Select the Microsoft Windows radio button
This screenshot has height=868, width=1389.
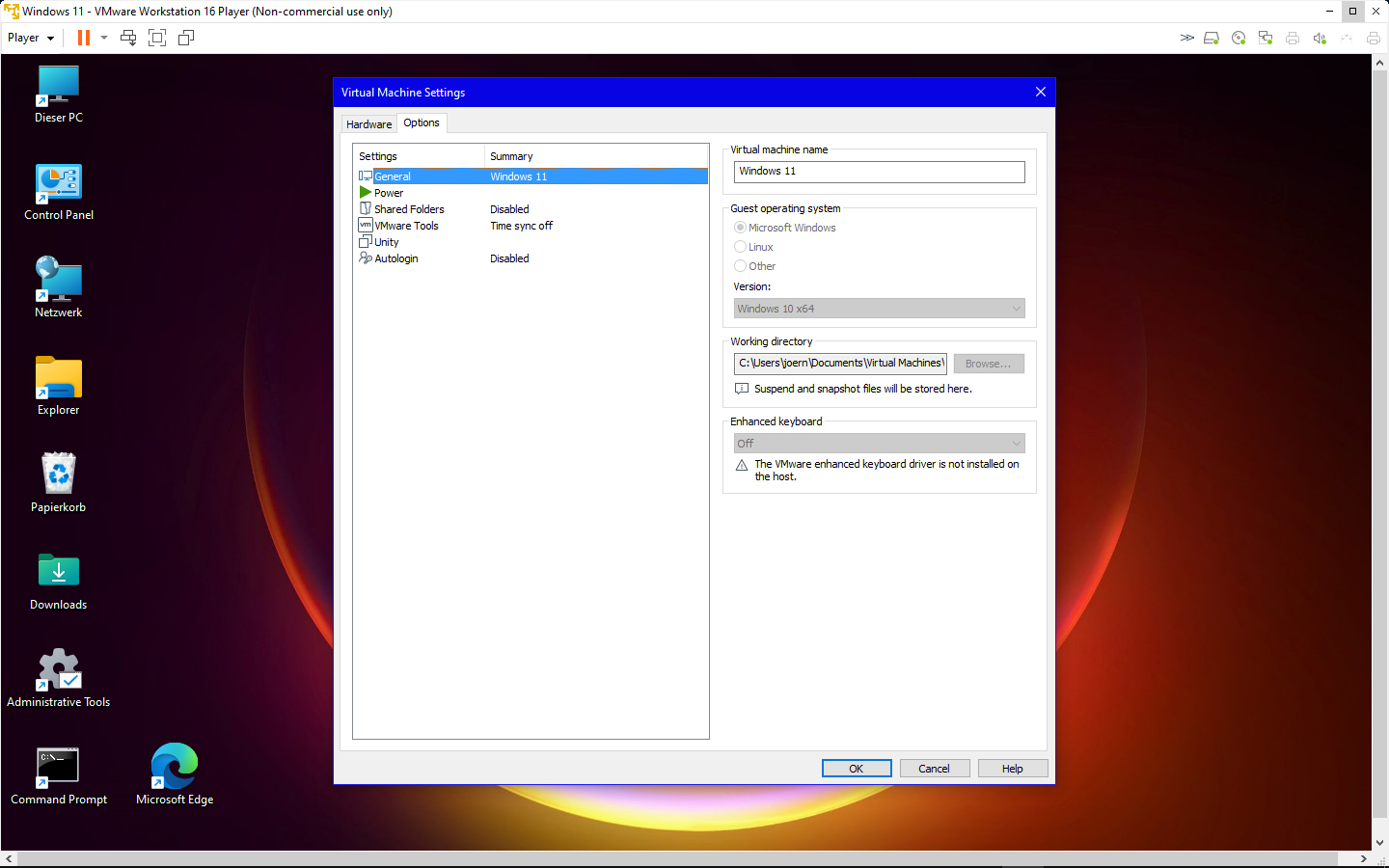coord(740,228)
